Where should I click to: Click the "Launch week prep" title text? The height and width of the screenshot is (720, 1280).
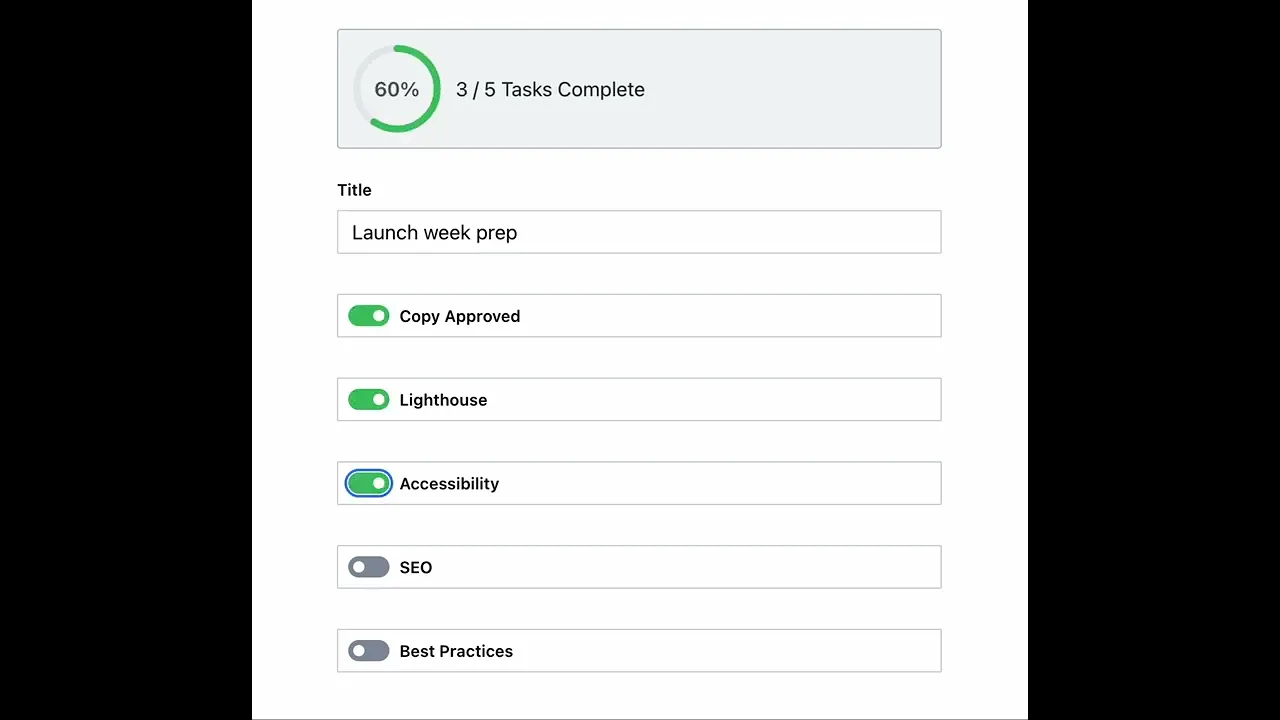(434, 233)
